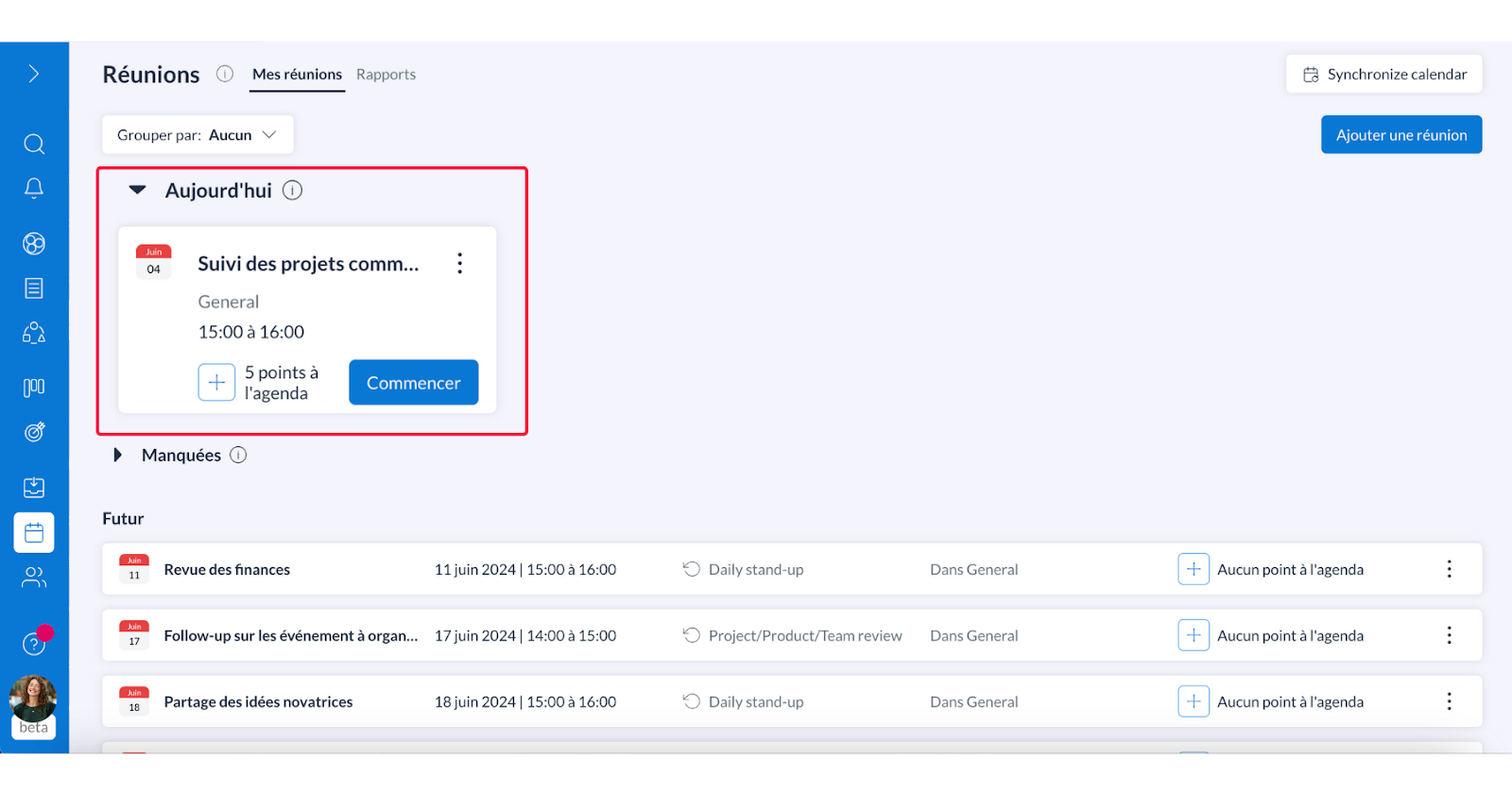Click the 15:00 à 16:00 time on today's card
This screenshot has width=1512, height=795.
click(251, 332)
